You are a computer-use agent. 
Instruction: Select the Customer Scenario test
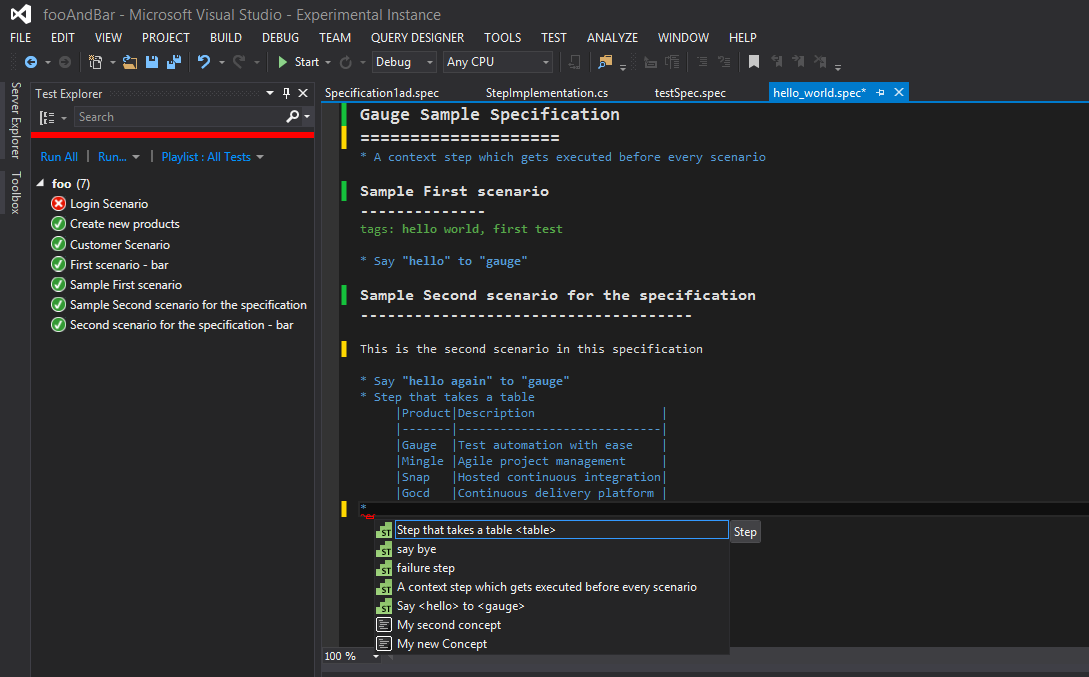click(119, 245)
